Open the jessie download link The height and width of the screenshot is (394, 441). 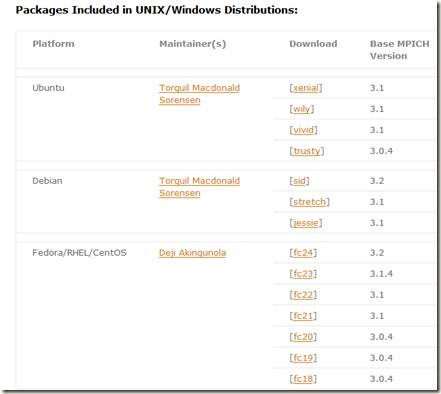306,223
